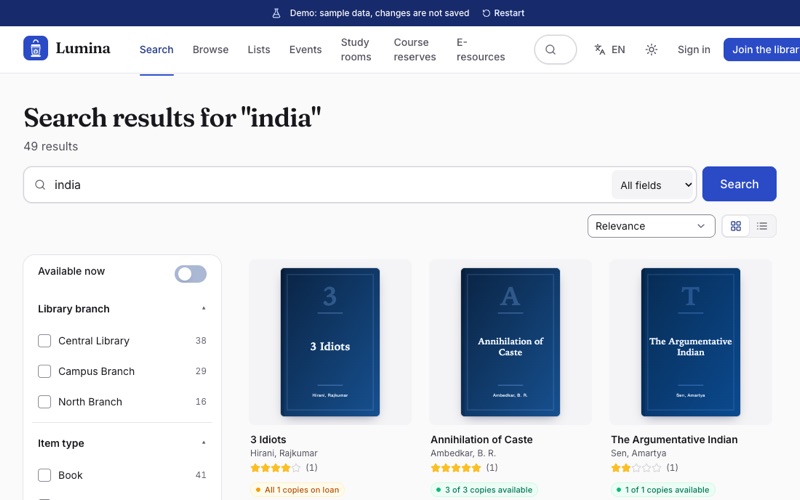The height and width of the screenshot is (500, 800).
Task: Open the 3 Idiots book cover
Action: pyautogui.click(x=330, y=342)
